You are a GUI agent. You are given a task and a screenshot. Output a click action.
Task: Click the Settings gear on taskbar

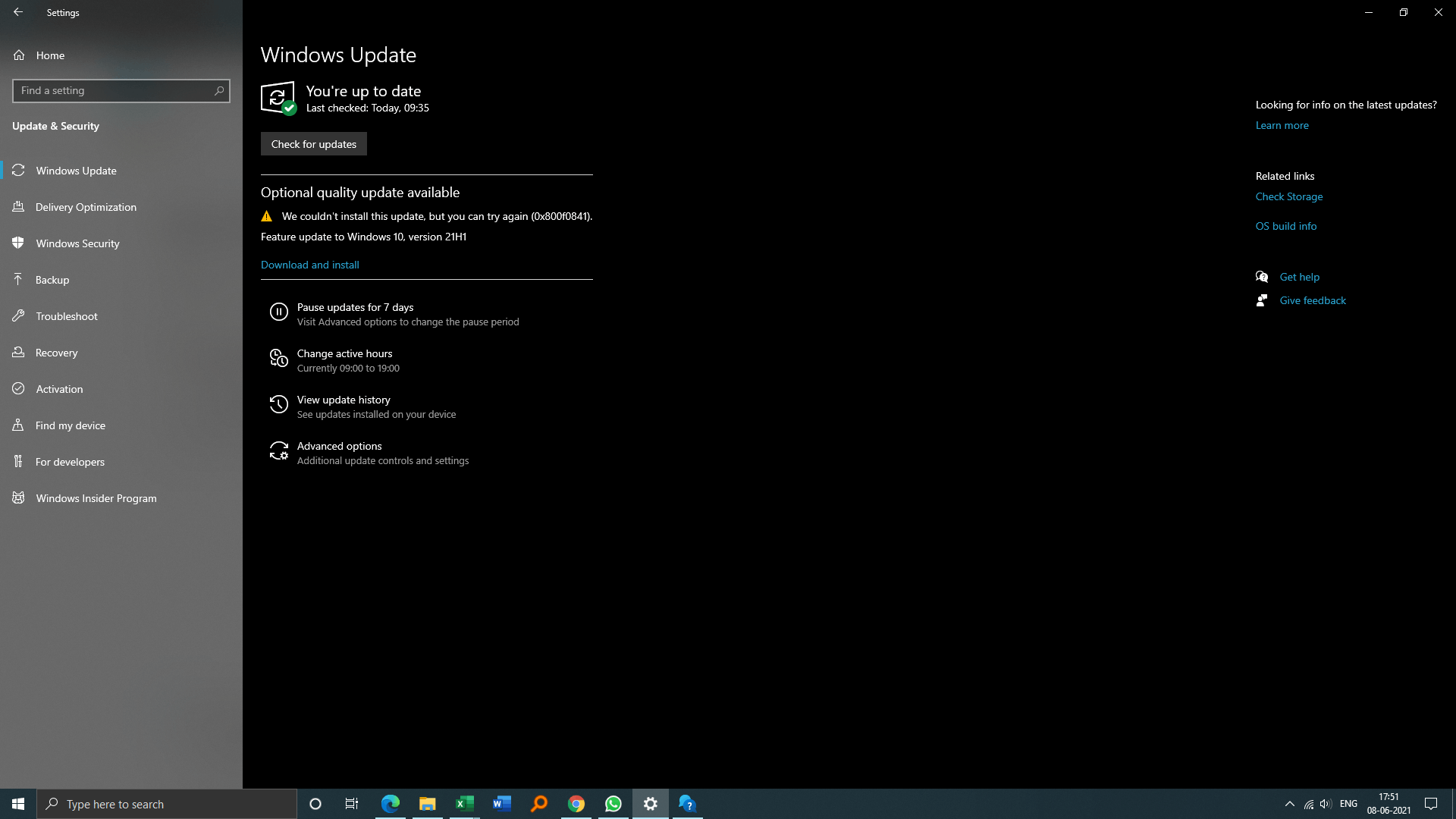(651, 804)
